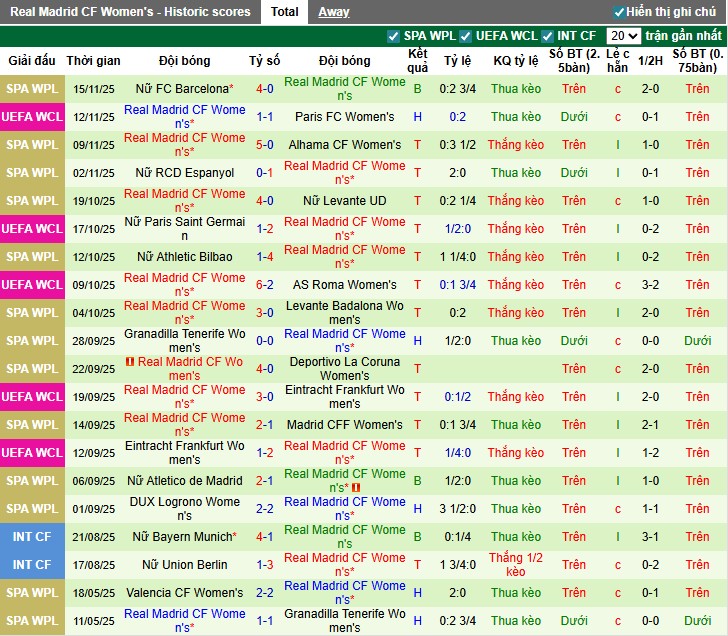728x636 pixels.
Task: Click red card icon in Atletico de Madrid row
Action: pyautogui.click(x=355, y=488)
